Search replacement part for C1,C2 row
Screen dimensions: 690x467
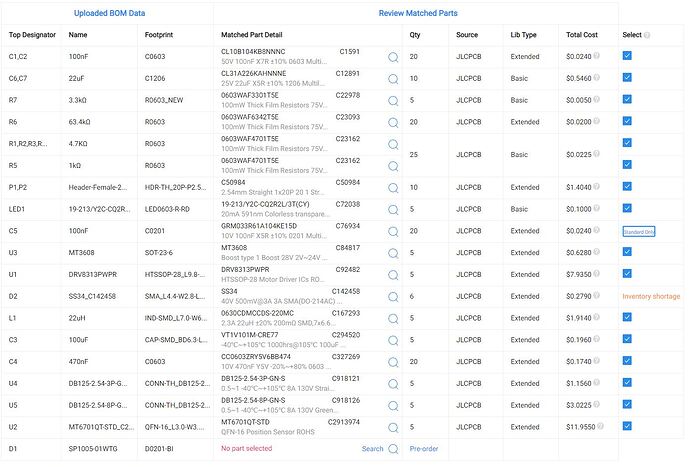coord(393,57)
